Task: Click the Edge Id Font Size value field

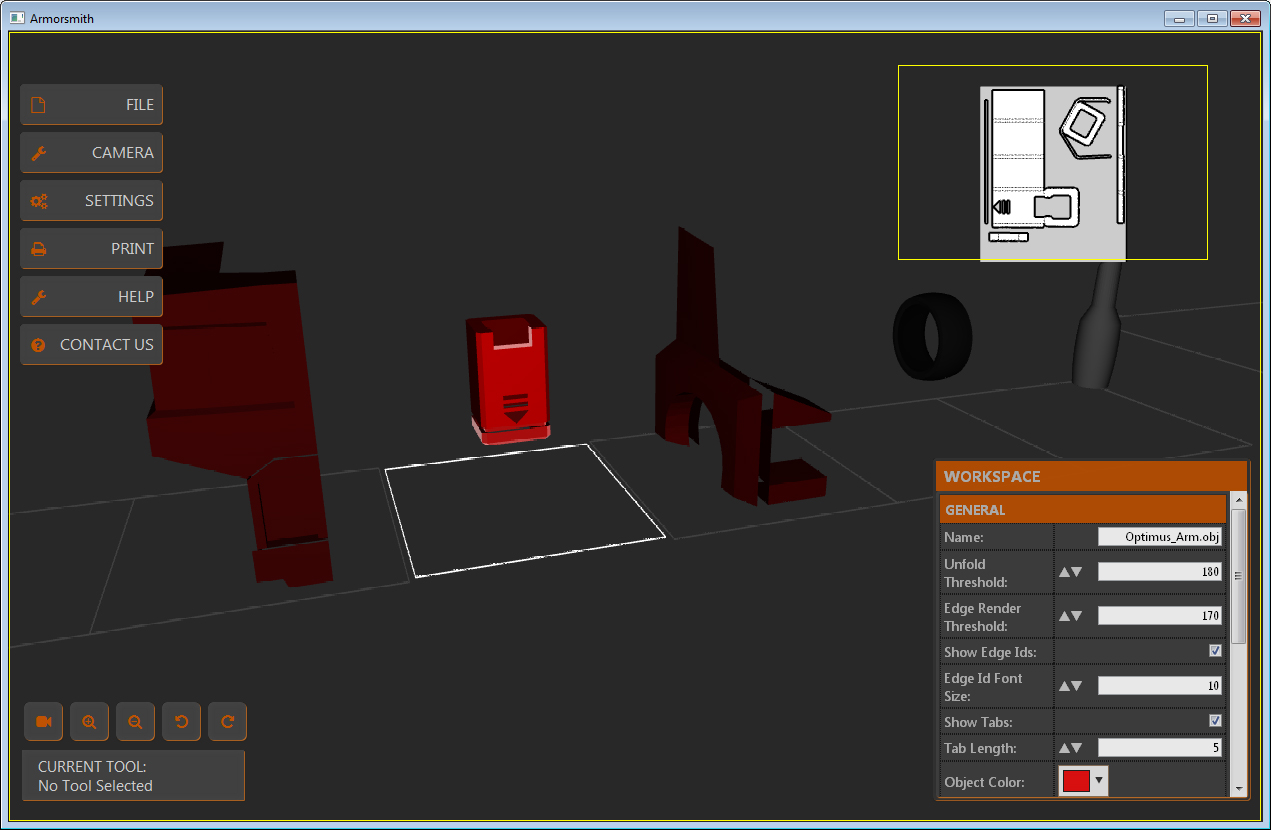Action: click(1160, 686)
